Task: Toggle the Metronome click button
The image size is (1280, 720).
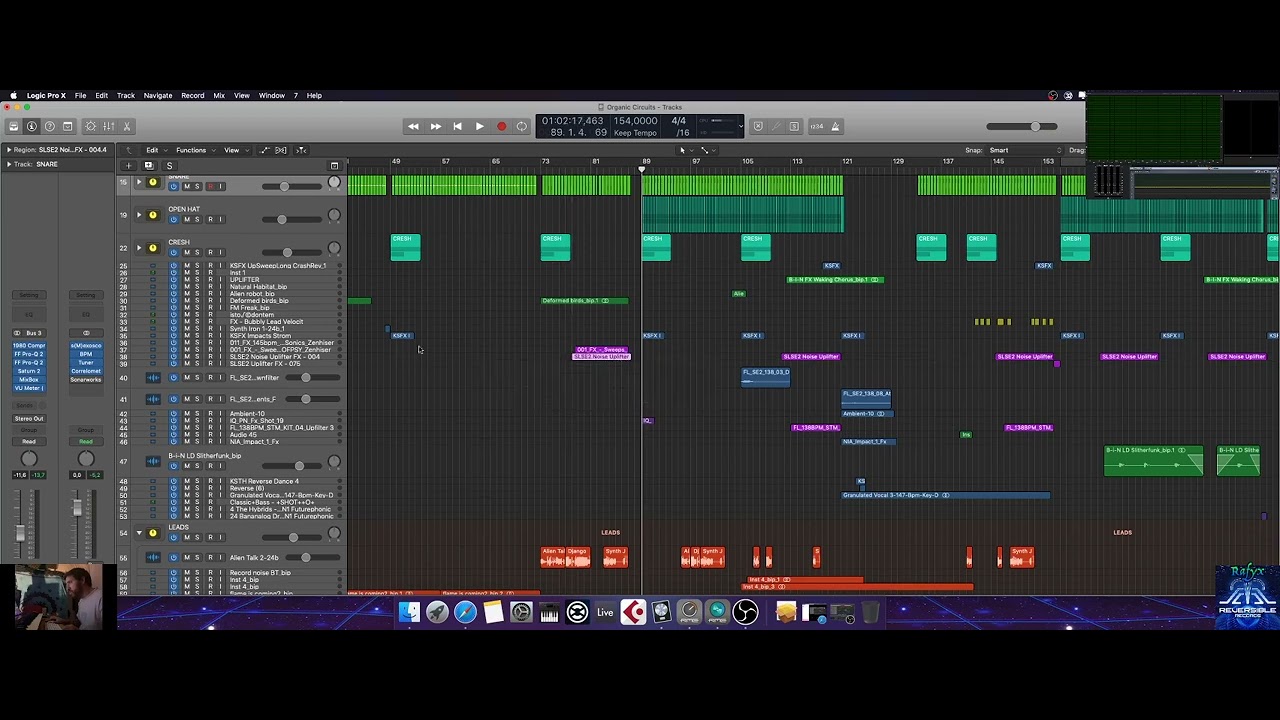Action: pos(836,126)
